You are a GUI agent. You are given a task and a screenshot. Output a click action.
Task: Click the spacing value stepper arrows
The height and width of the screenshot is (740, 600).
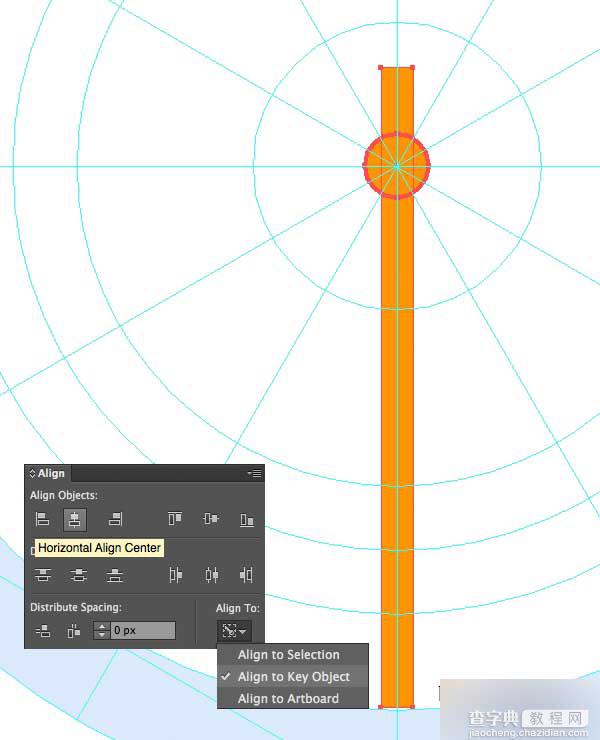click(101, 631)
